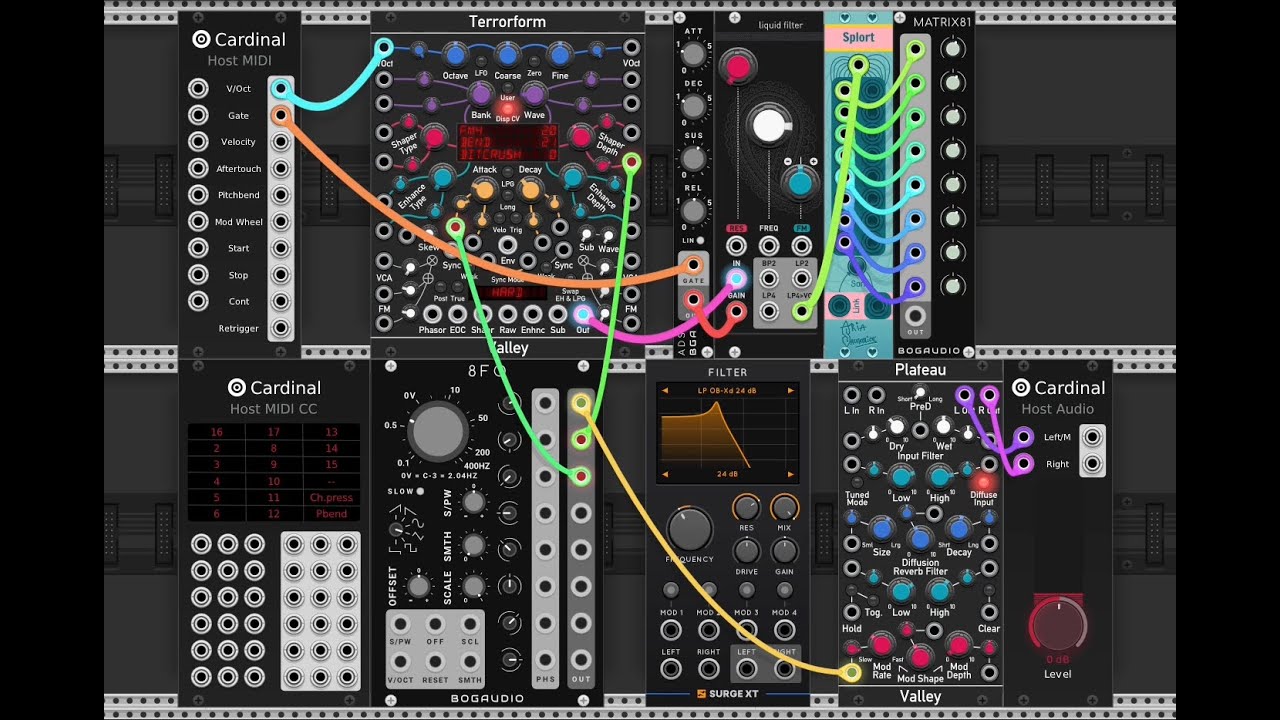The height and width of the screenshot is (720, 1280).
Task: Toggle the LFO button on Terrorform
Action: 481,63
